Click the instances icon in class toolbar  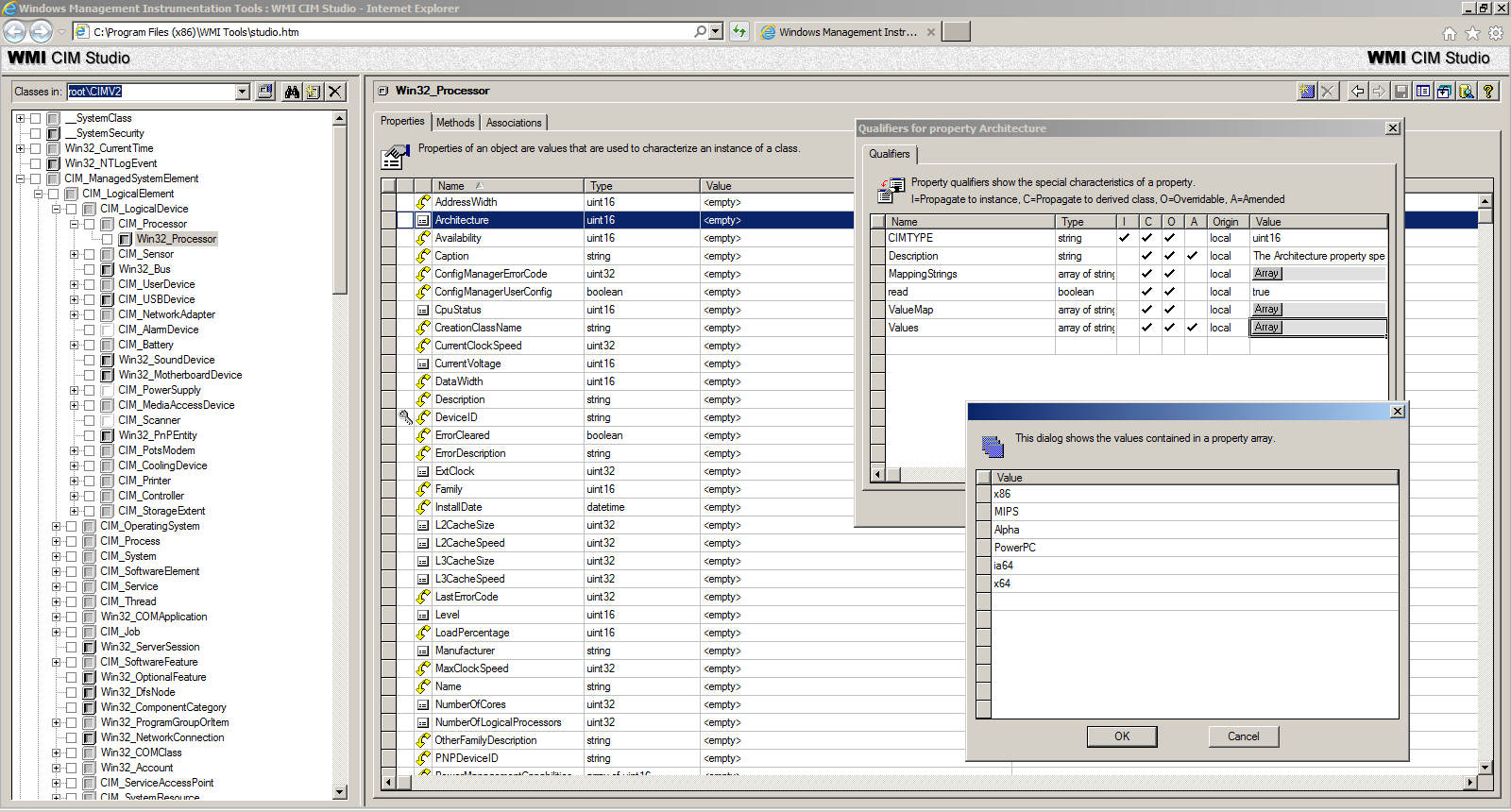(x=1445, y=92)
